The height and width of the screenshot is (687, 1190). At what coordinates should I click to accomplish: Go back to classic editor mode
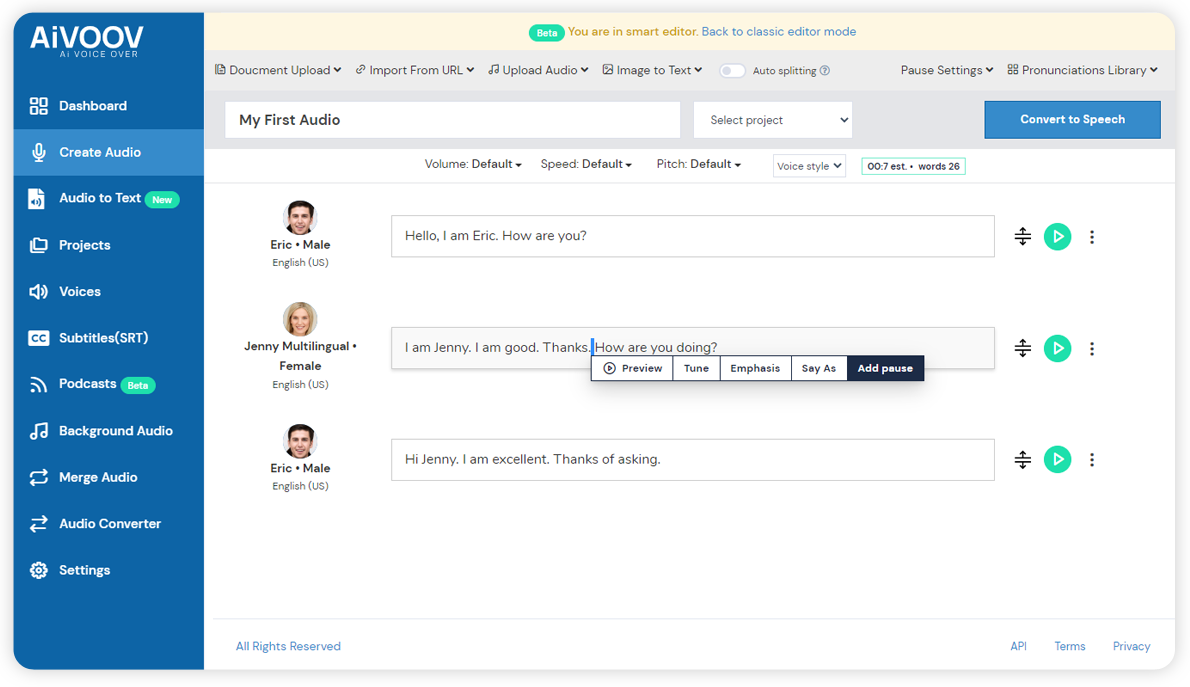pyautogui.click(x=778, y=32)
